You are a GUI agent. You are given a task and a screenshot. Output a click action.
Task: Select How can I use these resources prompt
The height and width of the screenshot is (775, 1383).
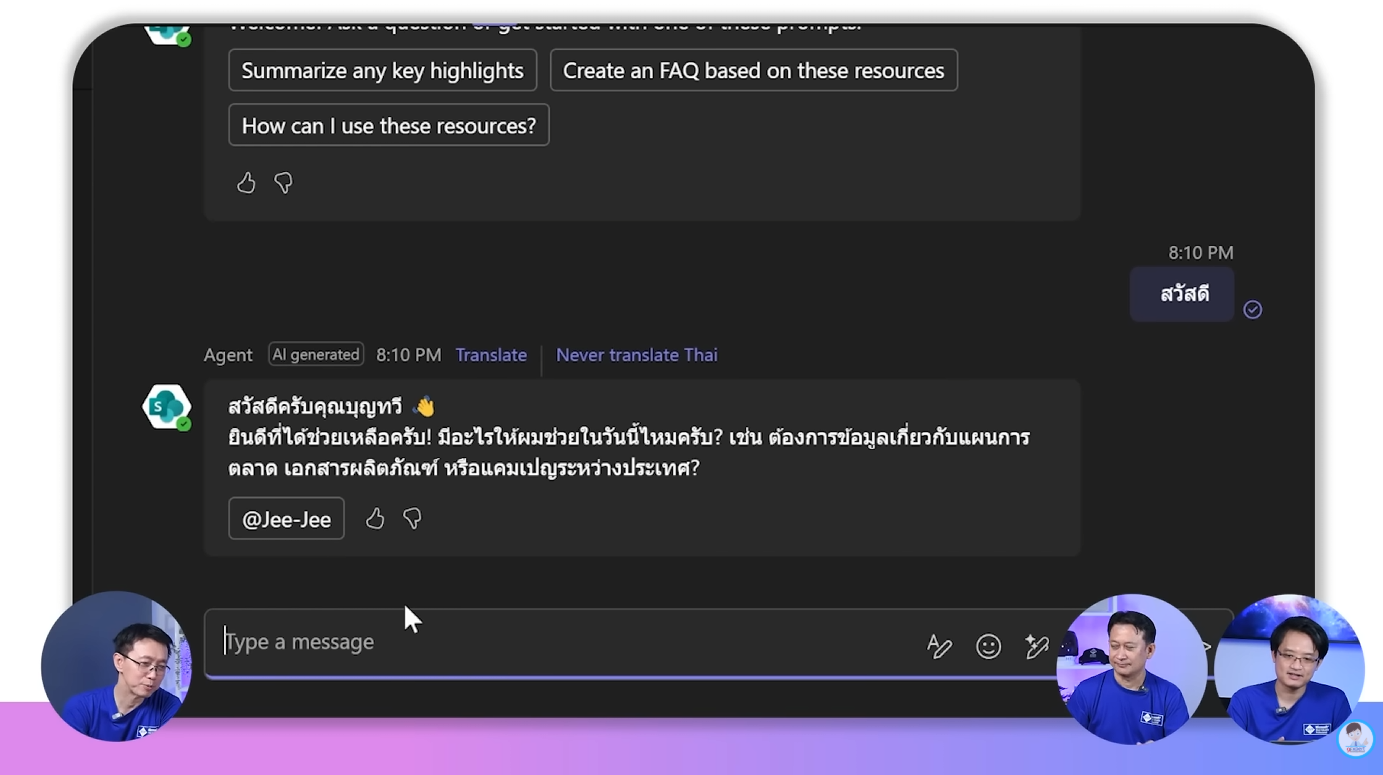pyautogui.click(x=388, y=124)
